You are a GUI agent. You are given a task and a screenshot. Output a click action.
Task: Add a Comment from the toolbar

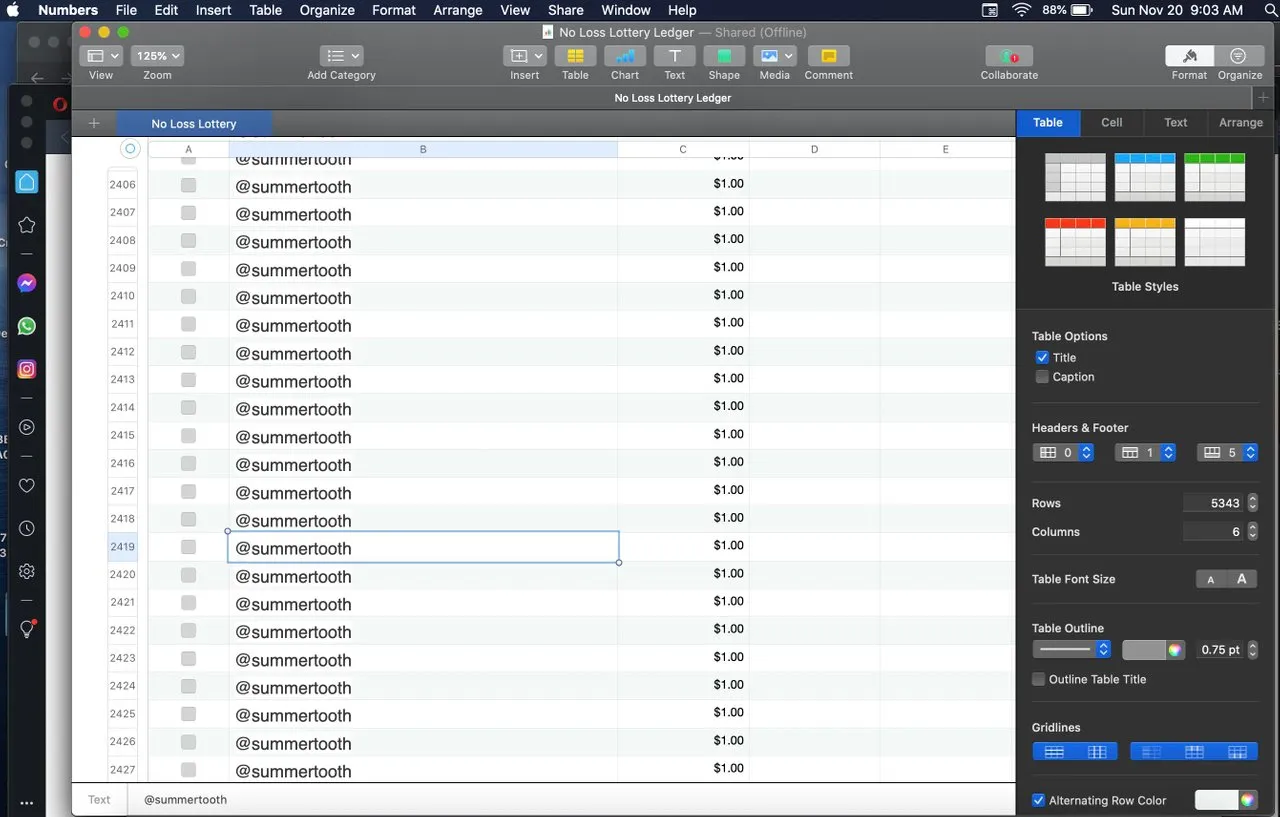point(828,56)
